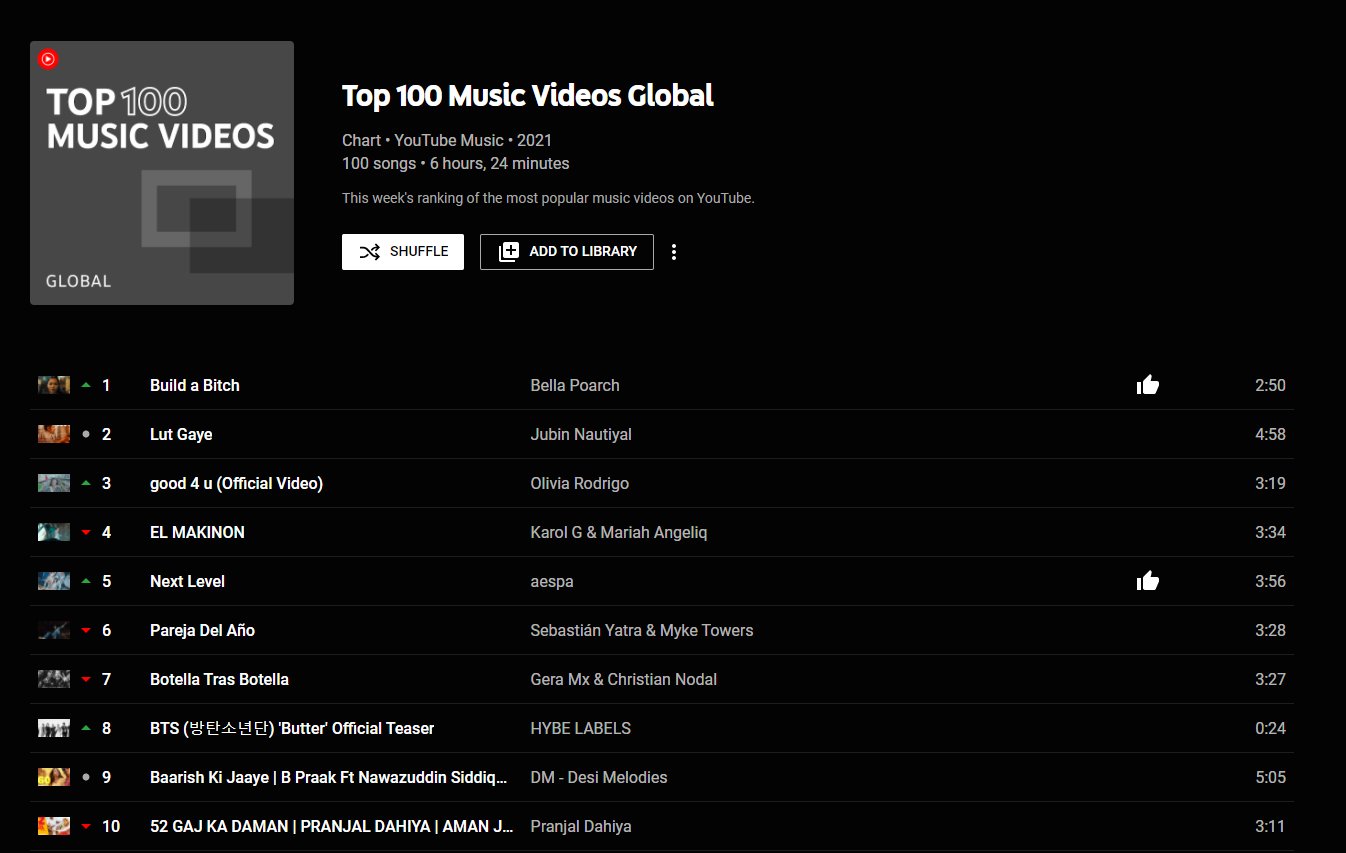This screenshot has height=853, width=1346.
Task: Click the steady dot indicator beside Lut Gaye
Action: tap(86, 433)
